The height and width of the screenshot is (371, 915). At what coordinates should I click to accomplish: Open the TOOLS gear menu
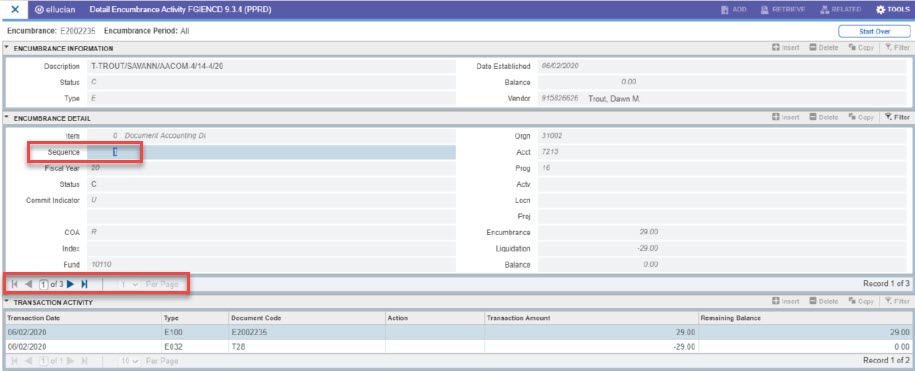point(892,10)
